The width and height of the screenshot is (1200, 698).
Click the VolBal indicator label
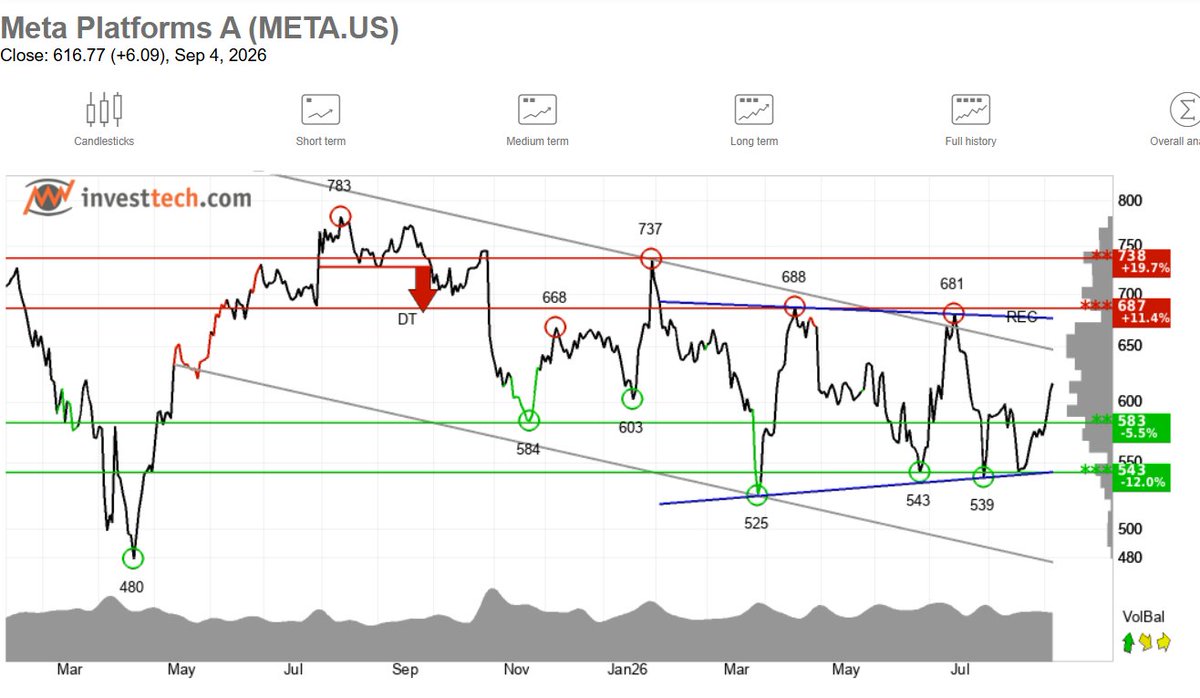[1144, 617]
